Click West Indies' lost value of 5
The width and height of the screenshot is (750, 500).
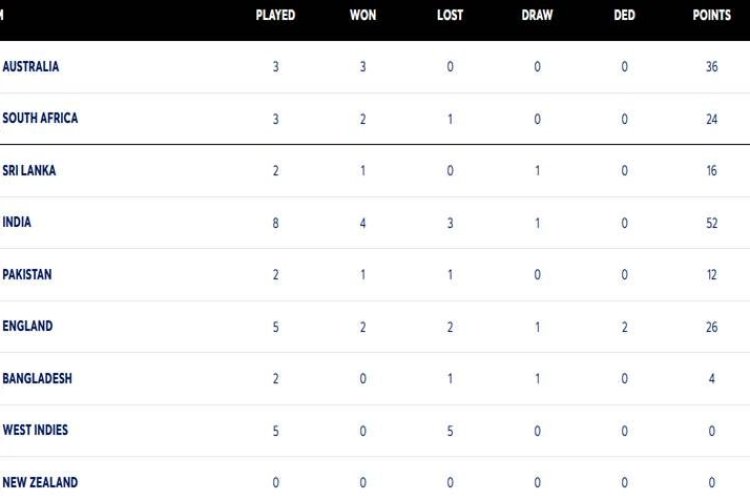click(x=450, y=430)
